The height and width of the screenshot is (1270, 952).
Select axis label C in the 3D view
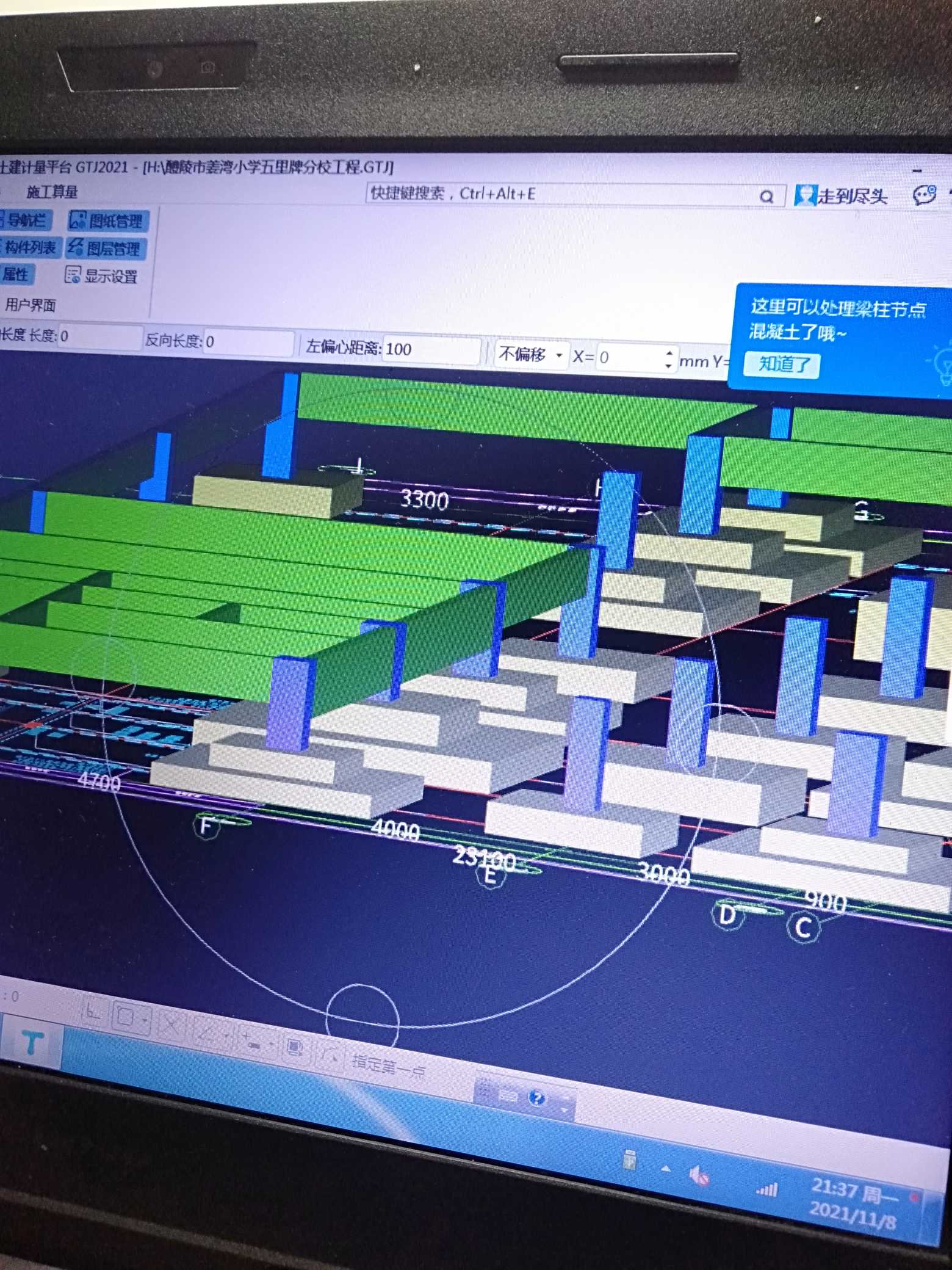pyautogui.click(x=803, y=927)
